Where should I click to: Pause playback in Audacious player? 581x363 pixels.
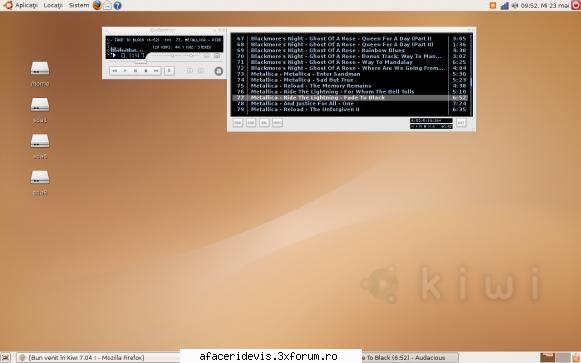pyautogui.click(x=135, y=71)
